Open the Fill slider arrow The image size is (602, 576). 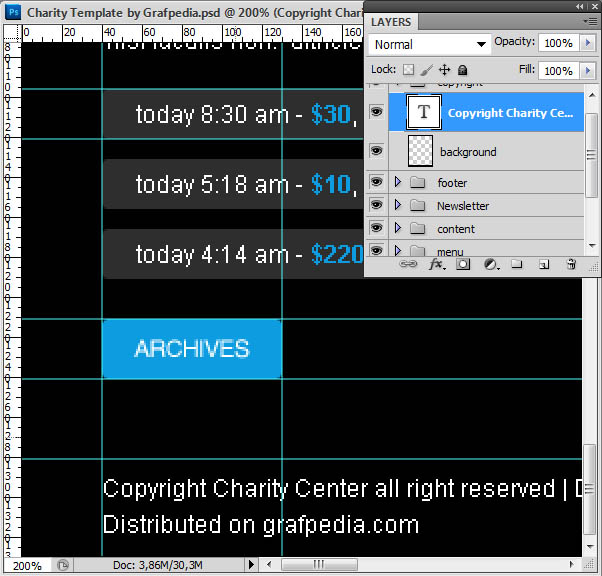tap(587, 71)
